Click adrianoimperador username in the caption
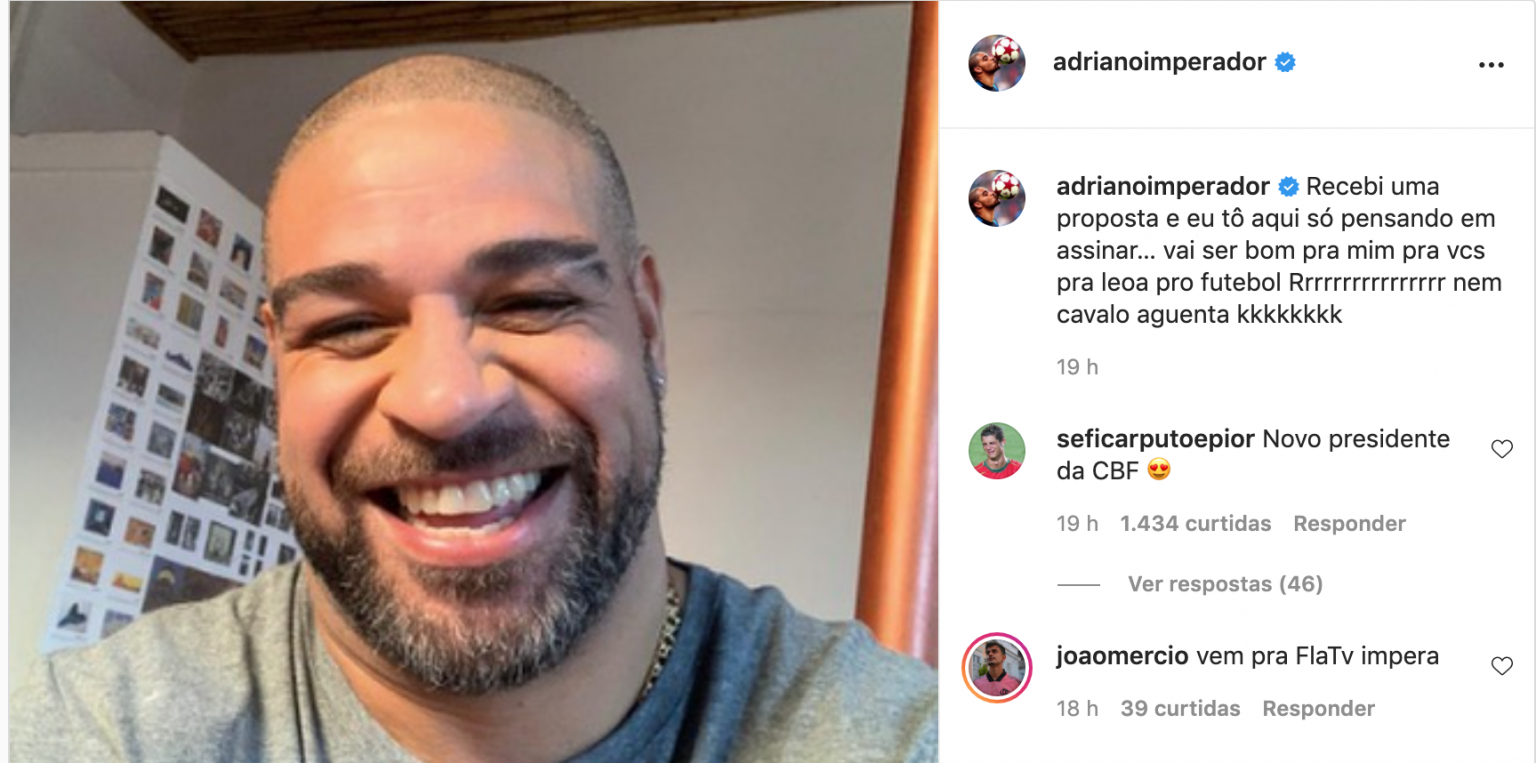This screenshot has width=1536, height=763. (1163, 187)
